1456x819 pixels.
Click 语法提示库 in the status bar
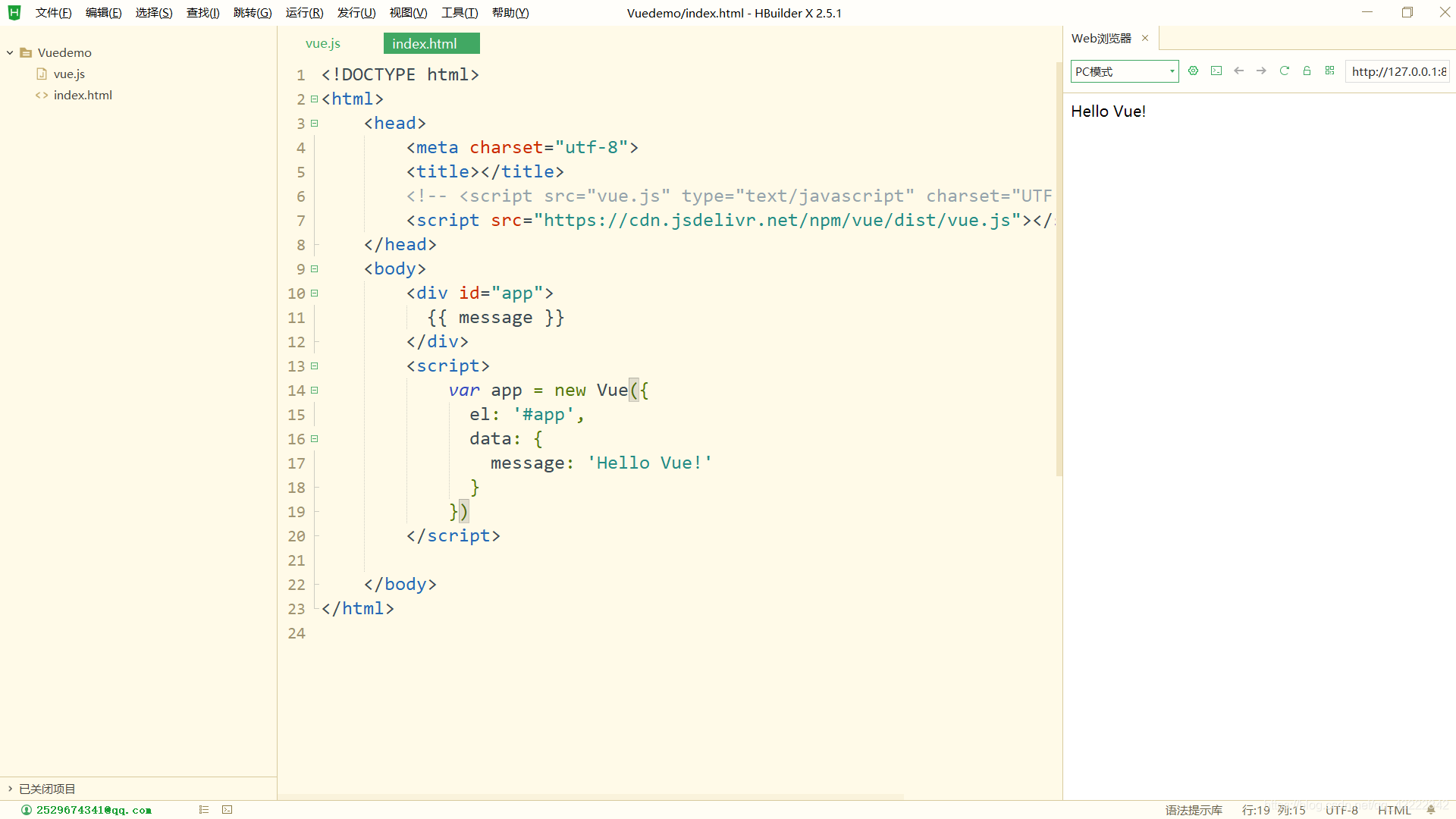pos(1194,810)
